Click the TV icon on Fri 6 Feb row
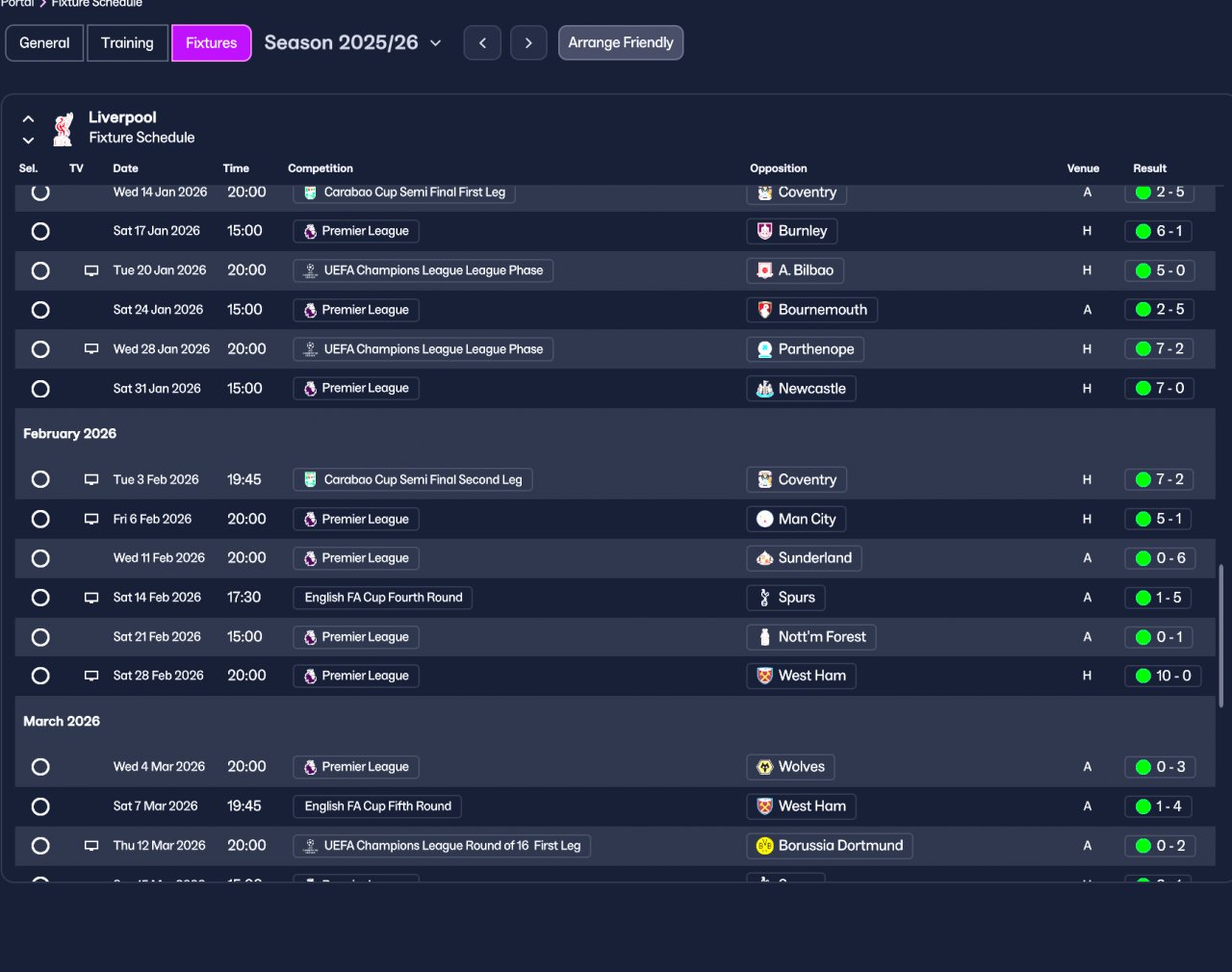 pyautogui.click(x=91, y=519)
